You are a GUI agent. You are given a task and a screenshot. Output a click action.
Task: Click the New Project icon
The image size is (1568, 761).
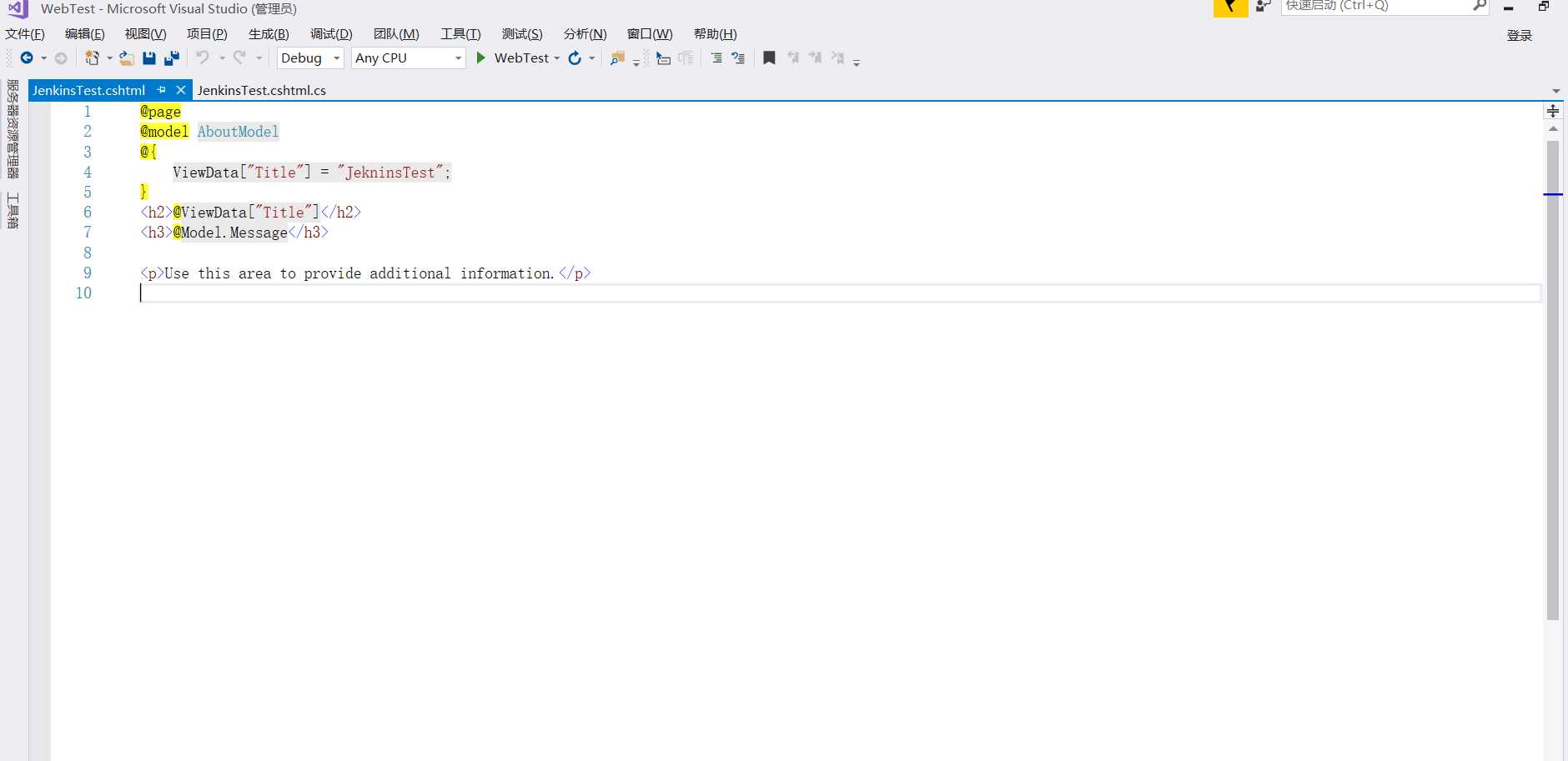pyautogui.click(x=92, y=58)
